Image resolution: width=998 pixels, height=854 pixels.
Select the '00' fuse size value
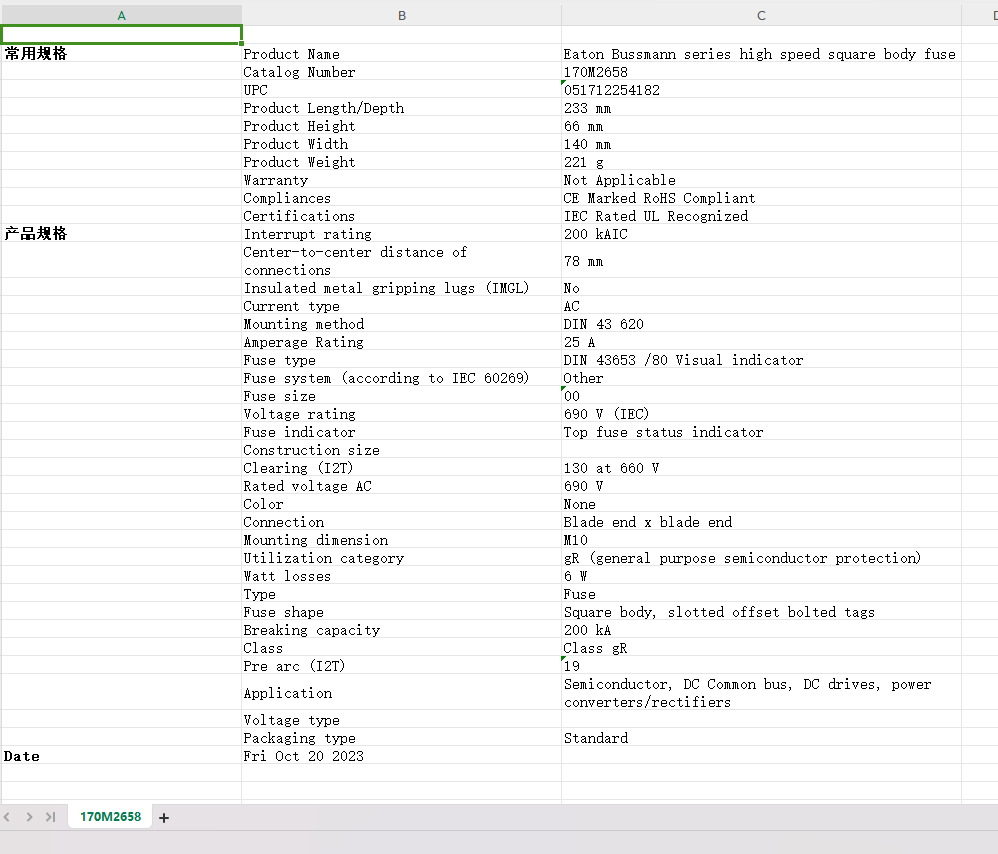(x=761, y=396)
